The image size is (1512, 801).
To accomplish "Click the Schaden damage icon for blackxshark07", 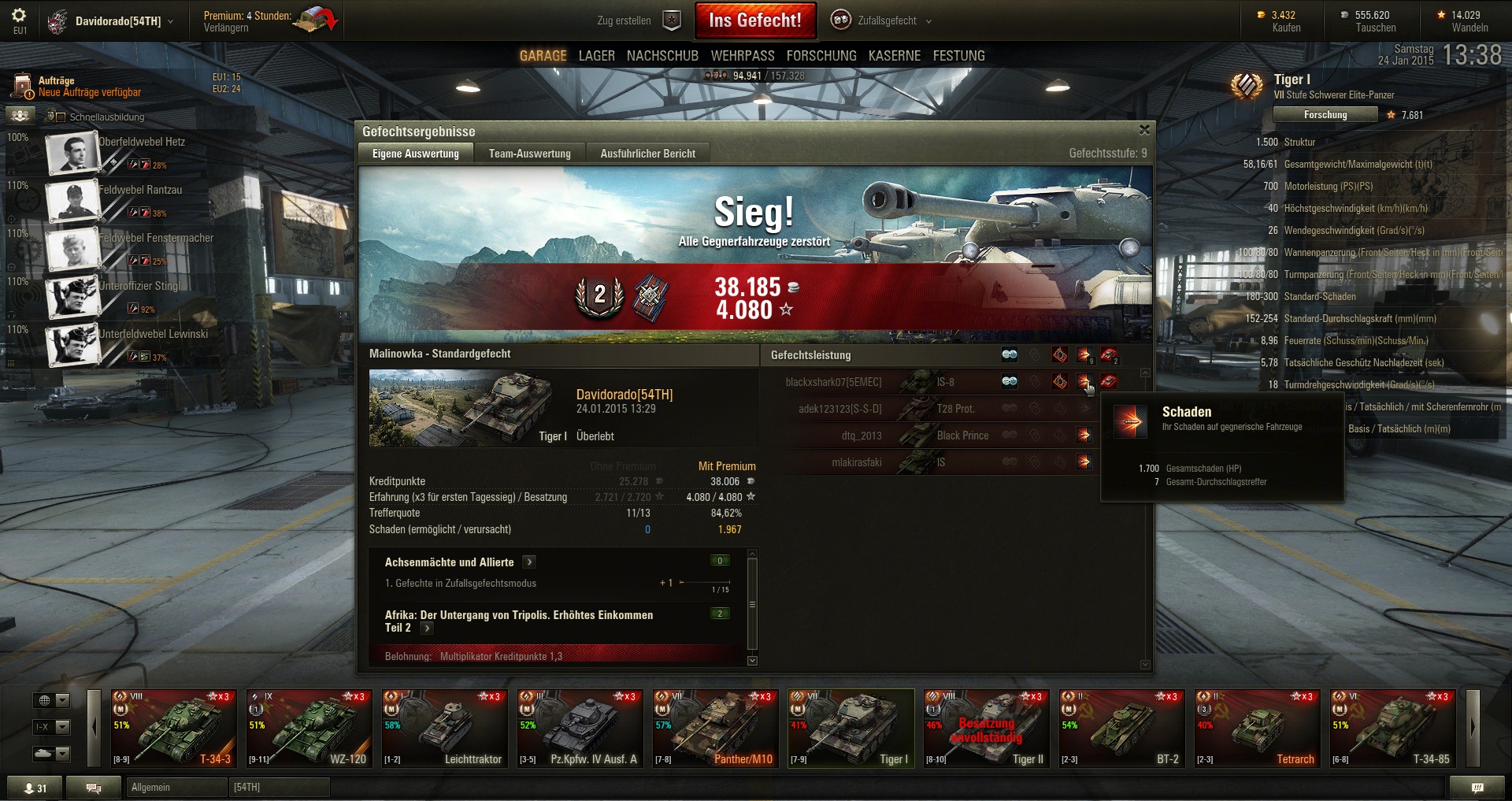I will point(1084,382).
